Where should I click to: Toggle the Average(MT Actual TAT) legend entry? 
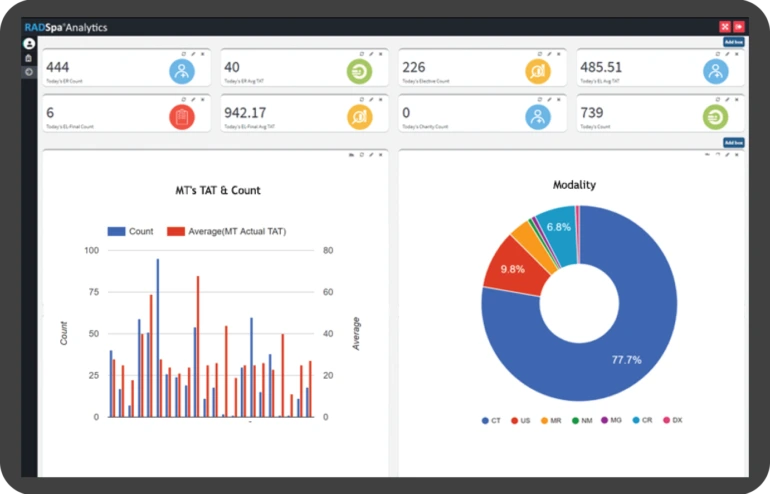pos(226,231)
